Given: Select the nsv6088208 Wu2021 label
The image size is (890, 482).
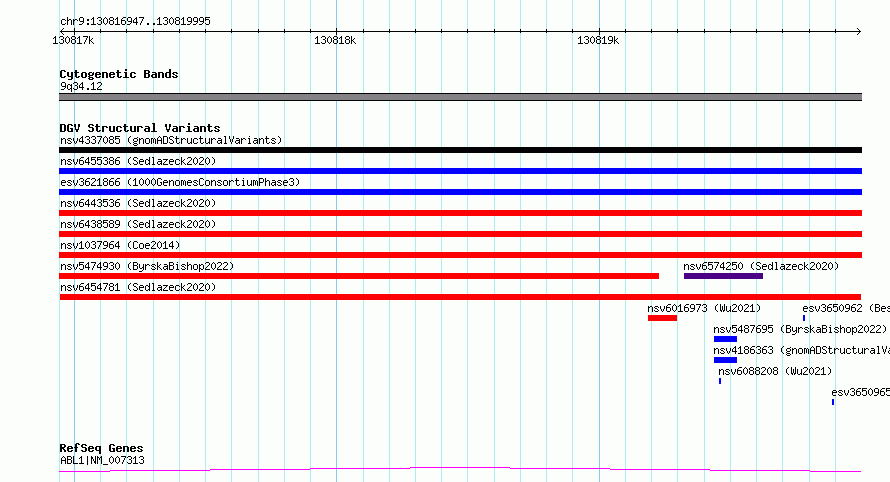Looking at the screenshot, I should point(775,371).
